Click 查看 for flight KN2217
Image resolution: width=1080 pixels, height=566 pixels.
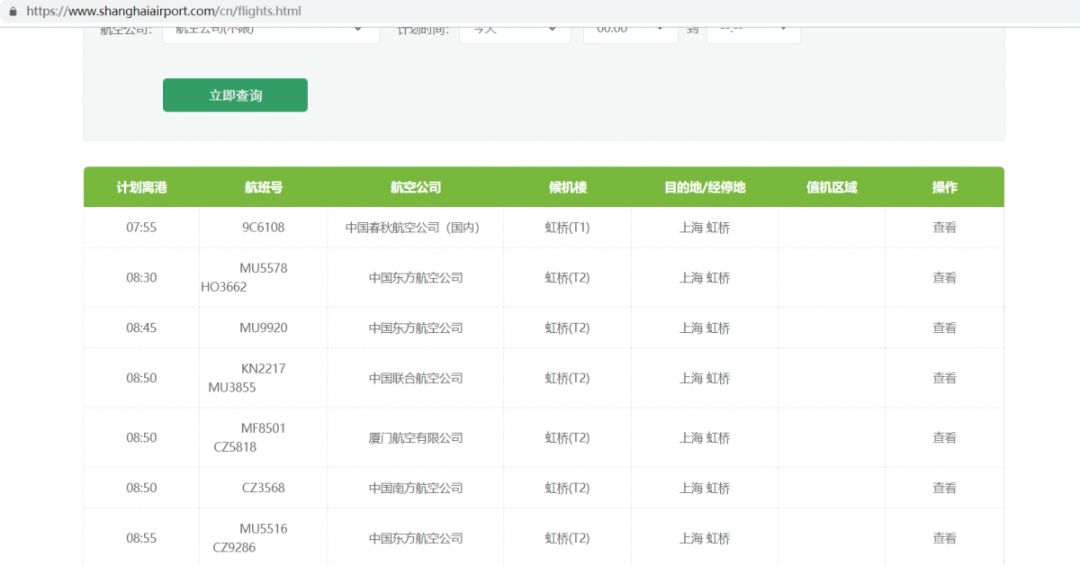pyautogui.click(x=944, y=378)
